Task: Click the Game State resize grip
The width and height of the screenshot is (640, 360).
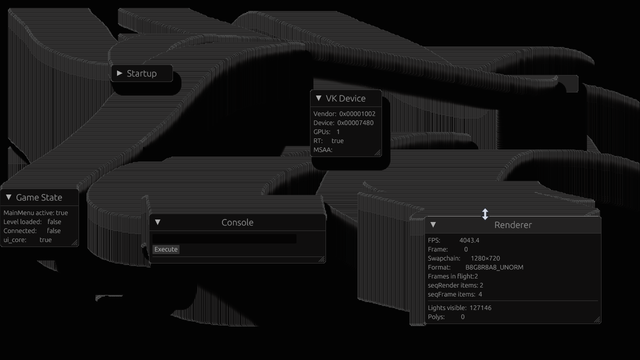Action: [x=74, y=242]
